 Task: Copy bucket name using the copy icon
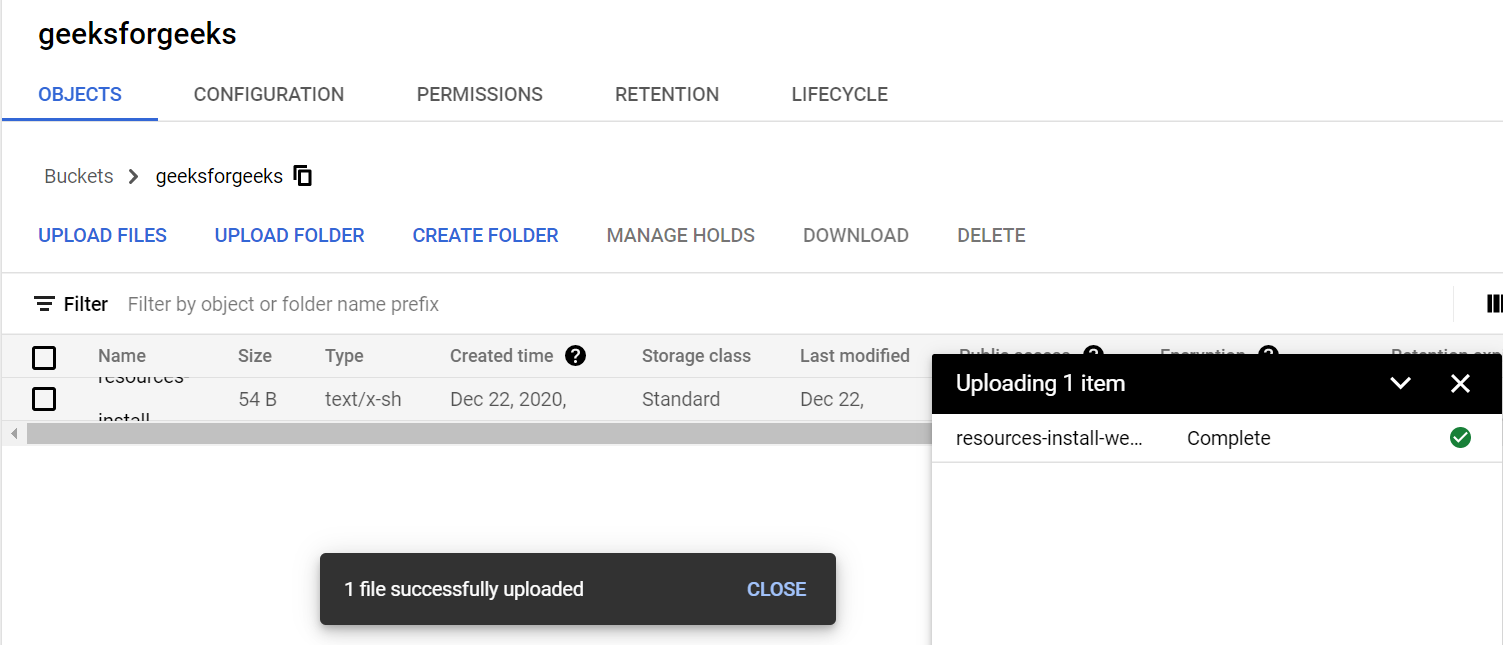pos(303,176)
